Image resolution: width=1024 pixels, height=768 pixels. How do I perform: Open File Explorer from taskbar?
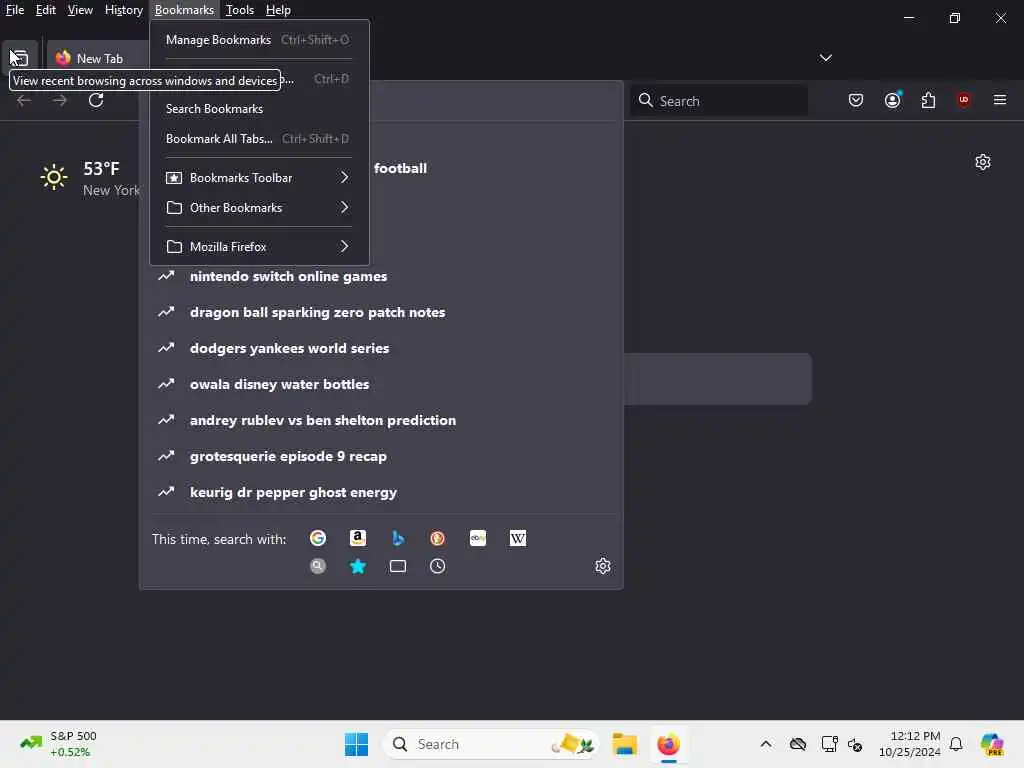(624, 744)
